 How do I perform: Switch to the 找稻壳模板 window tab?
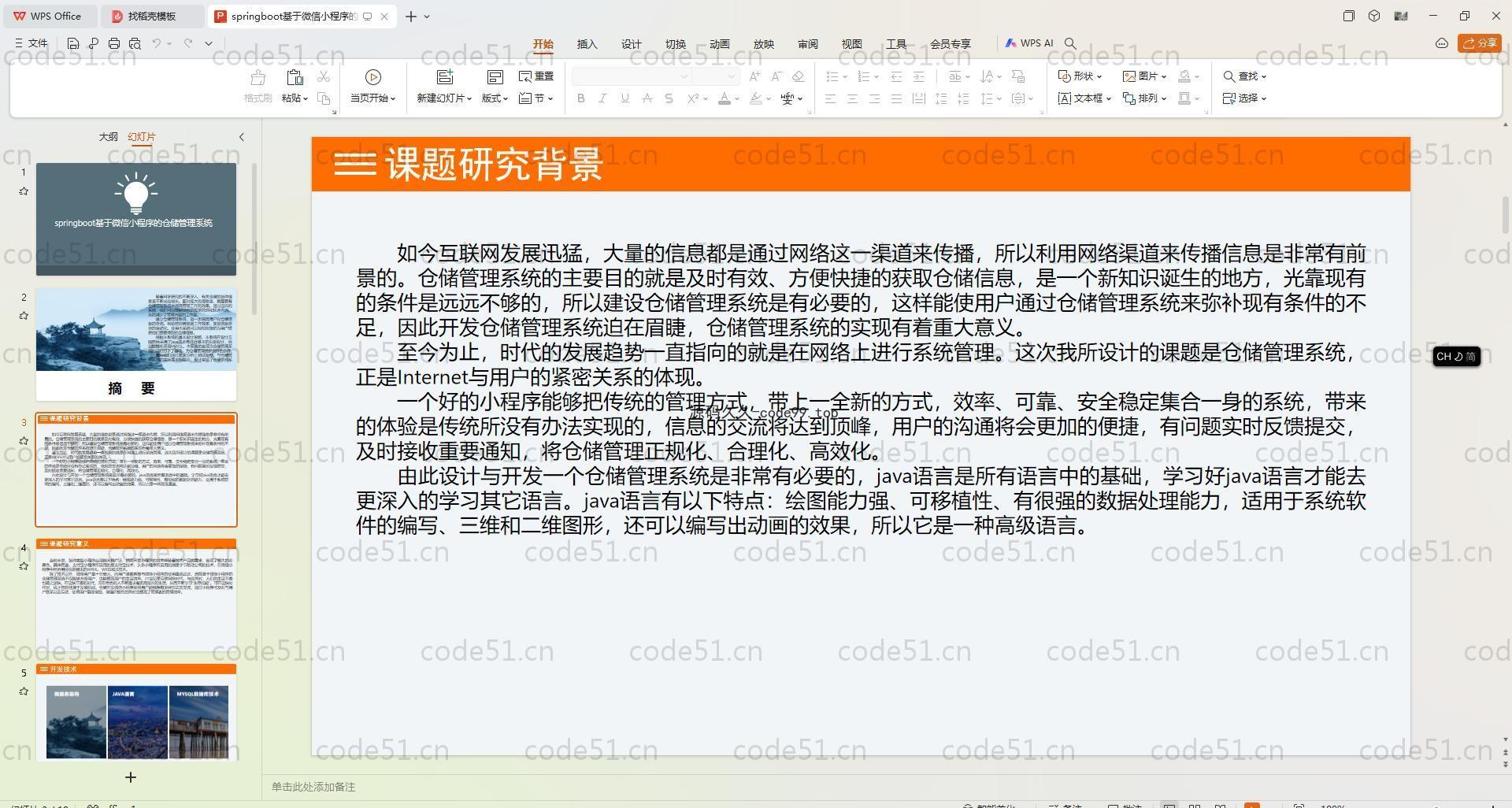(152, 16)
